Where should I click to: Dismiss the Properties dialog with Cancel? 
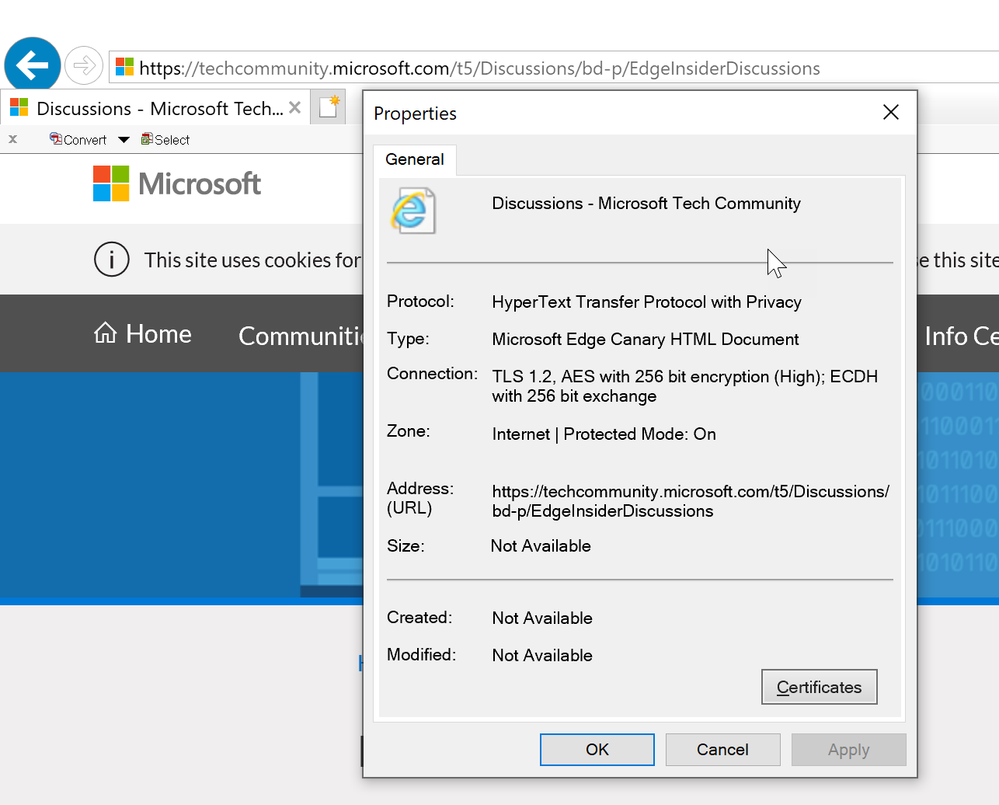pos(722,749)
